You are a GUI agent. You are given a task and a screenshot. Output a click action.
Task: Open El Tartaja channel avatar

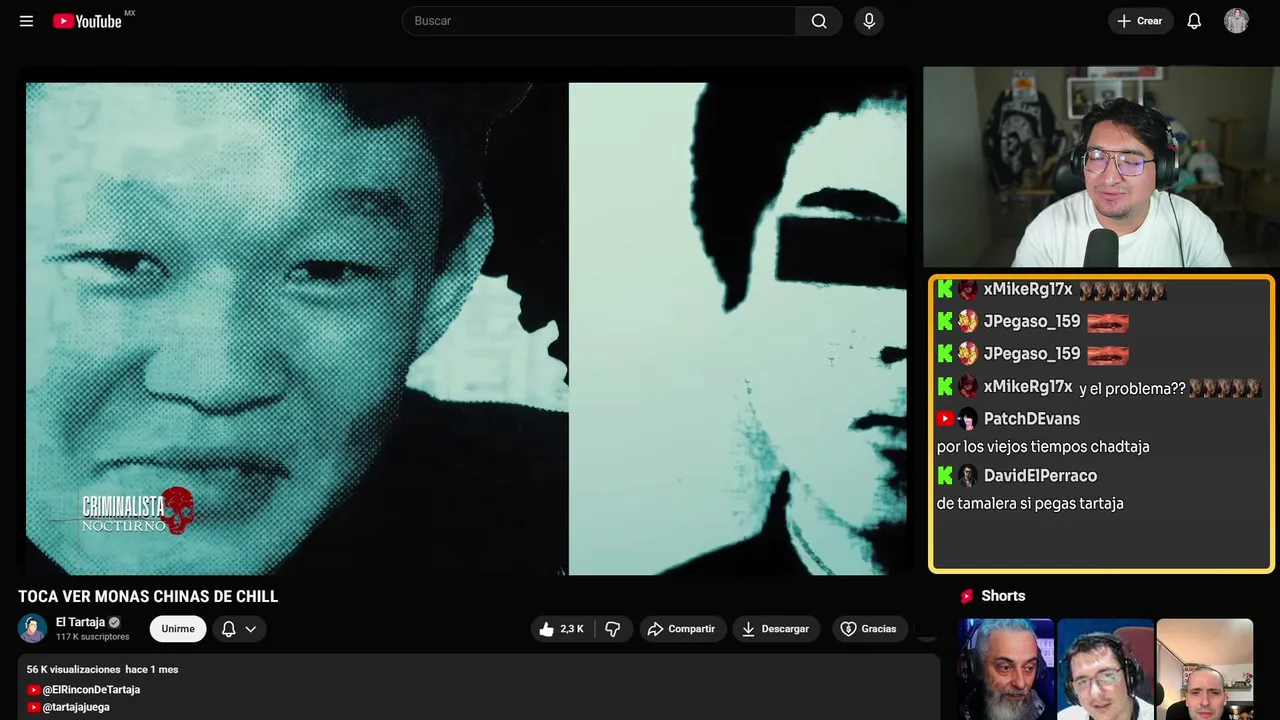pyautogui.click(x=32, y=628)
